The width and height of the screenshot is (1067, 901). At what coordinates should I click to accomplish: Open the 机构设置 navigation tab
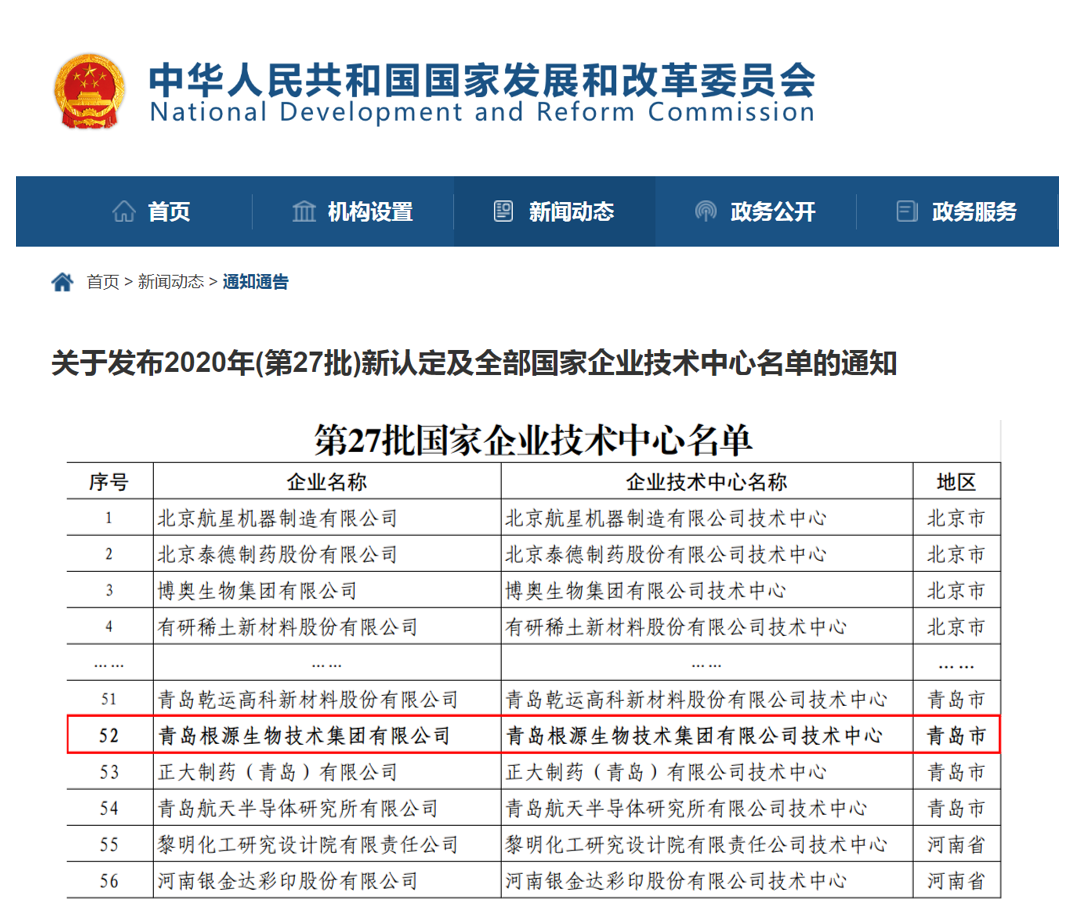point(370,212)
